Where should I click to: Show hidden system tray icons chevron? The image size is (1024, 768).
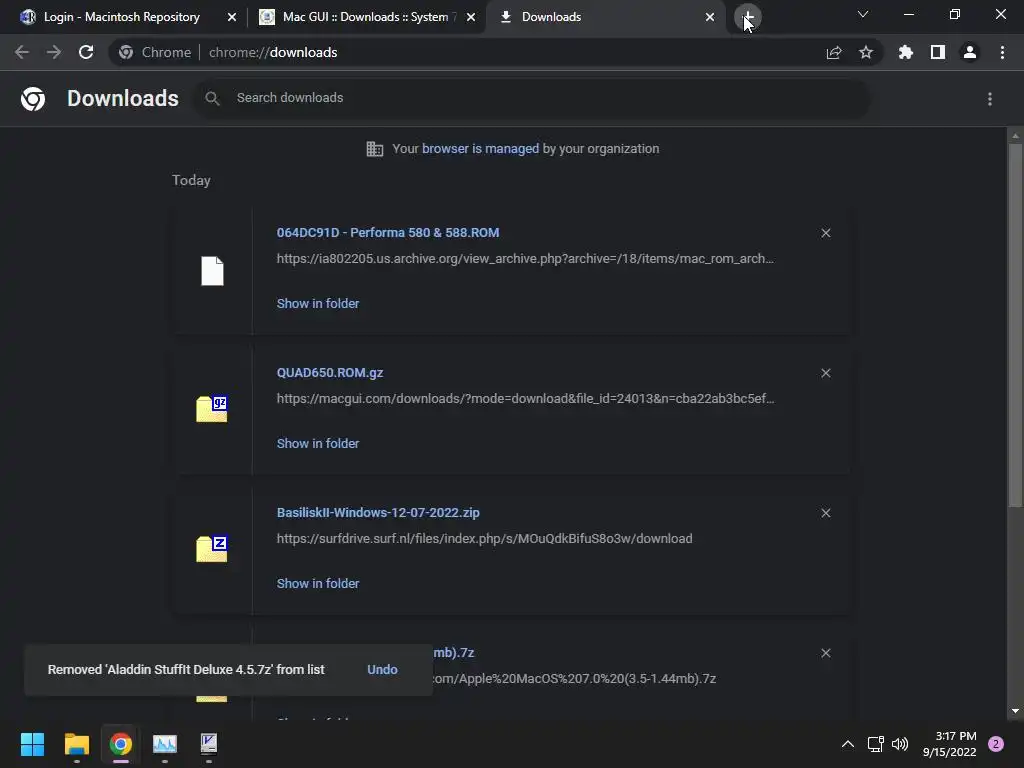(848, 744)
